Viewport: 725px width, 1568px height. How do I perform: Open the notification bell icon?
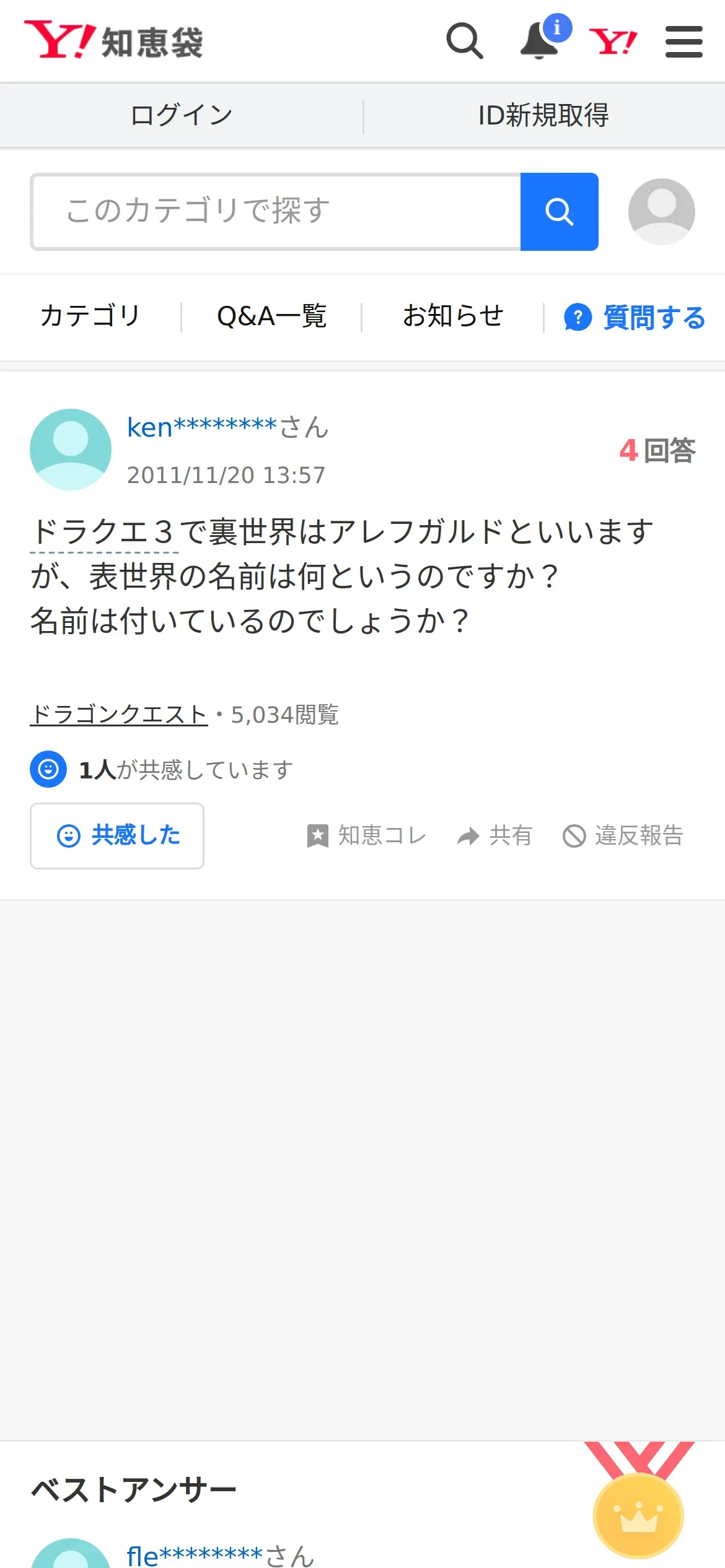[x=540, y=41]
